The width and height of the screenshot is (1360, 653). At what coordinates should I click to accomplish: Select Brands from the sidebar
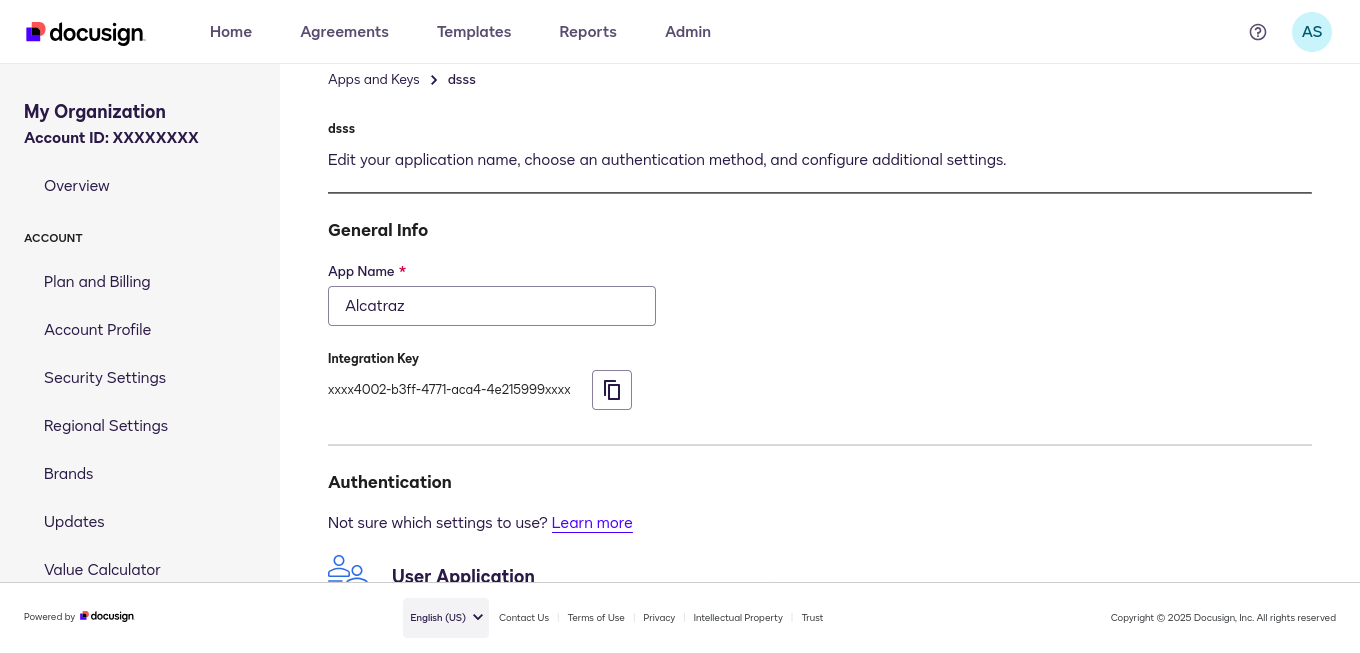click(68, 473)
